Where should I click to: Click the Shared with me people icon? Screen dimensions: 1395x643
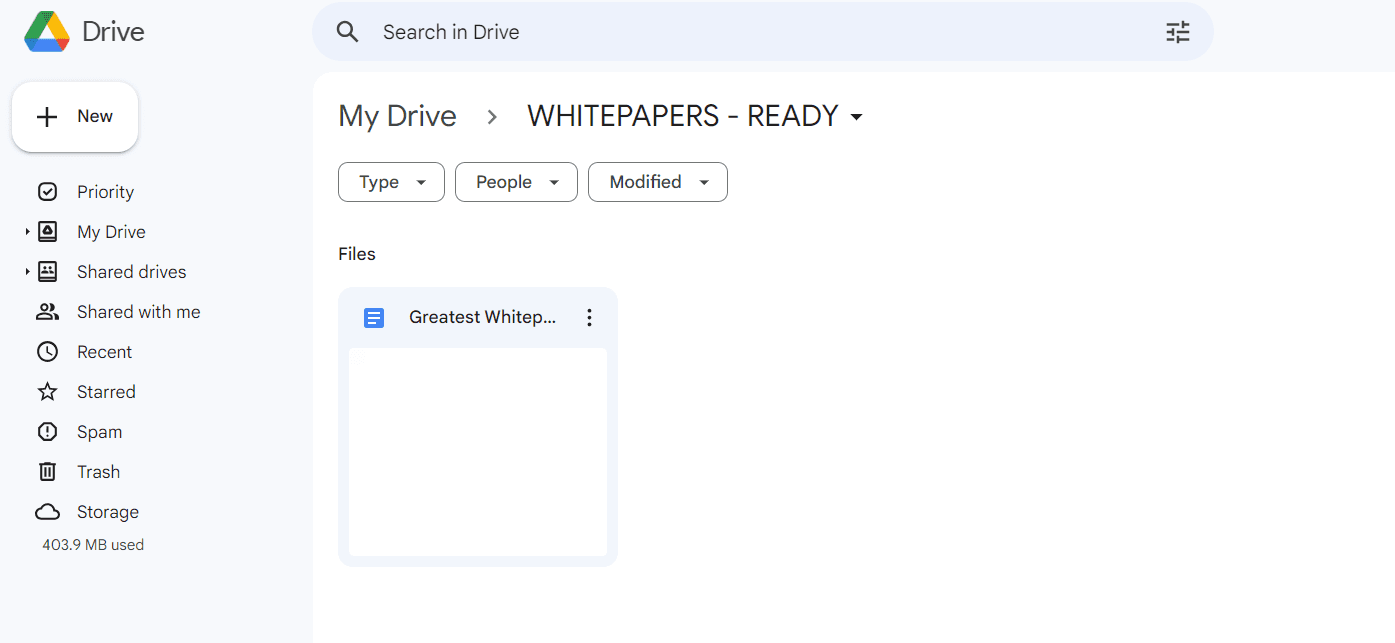coord(47,311)
